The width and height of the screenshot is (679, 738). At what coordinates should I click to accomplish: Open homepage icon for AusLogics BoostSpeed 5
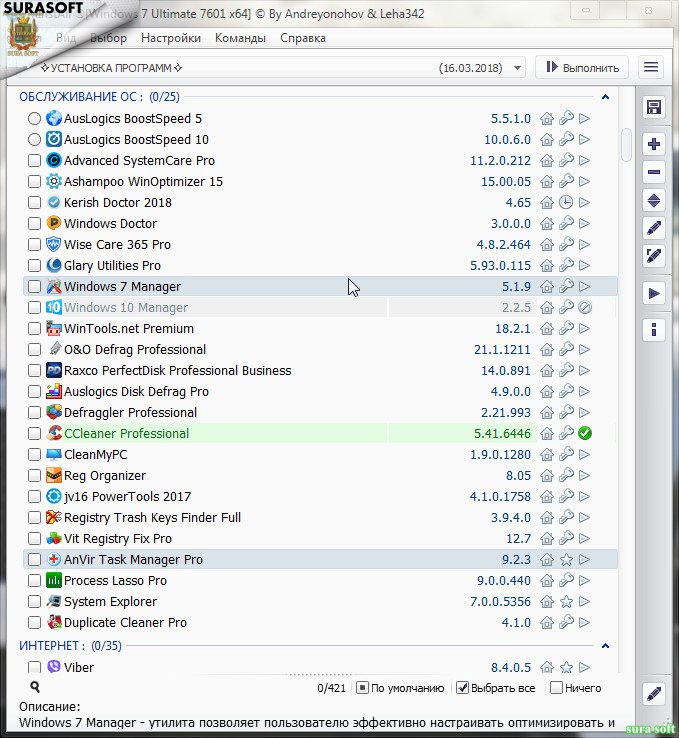(x=546, y=119)
